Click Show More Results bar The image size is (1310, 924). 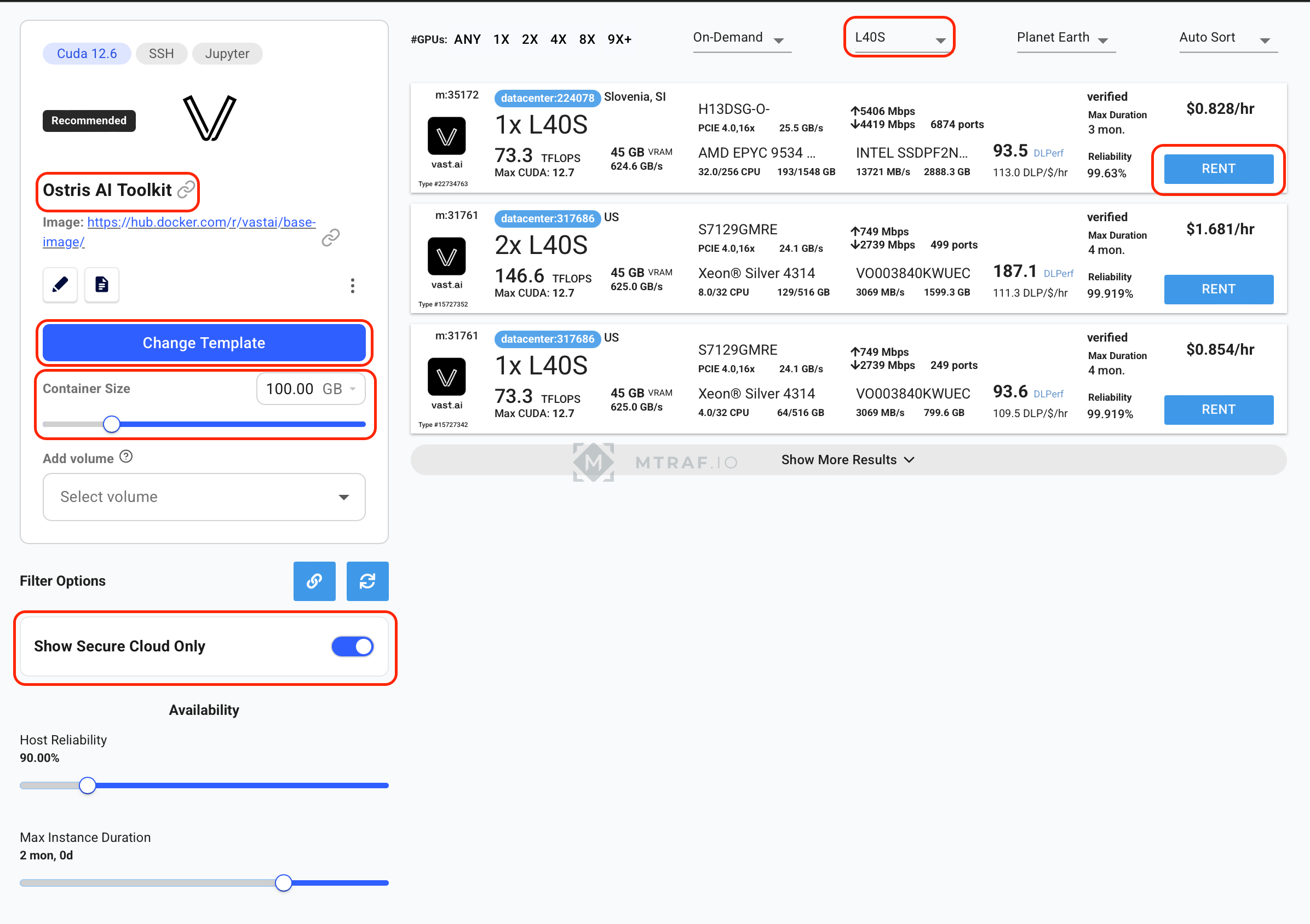pyautogui.click(x=847, y=460)
